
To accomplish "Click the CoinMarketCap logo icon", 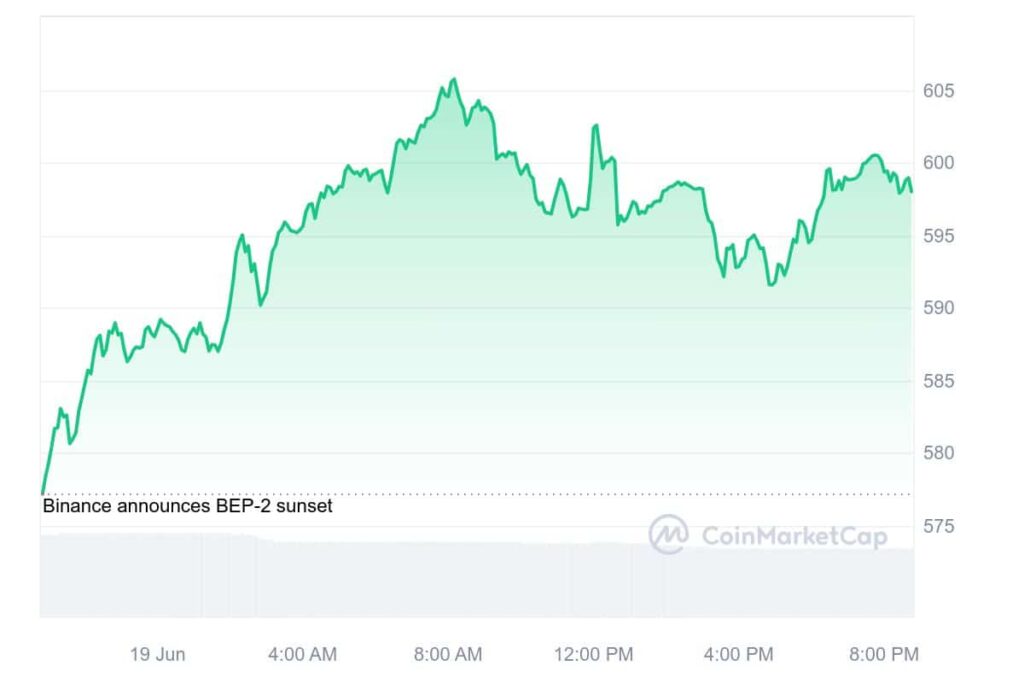I will tap(668, 535).
